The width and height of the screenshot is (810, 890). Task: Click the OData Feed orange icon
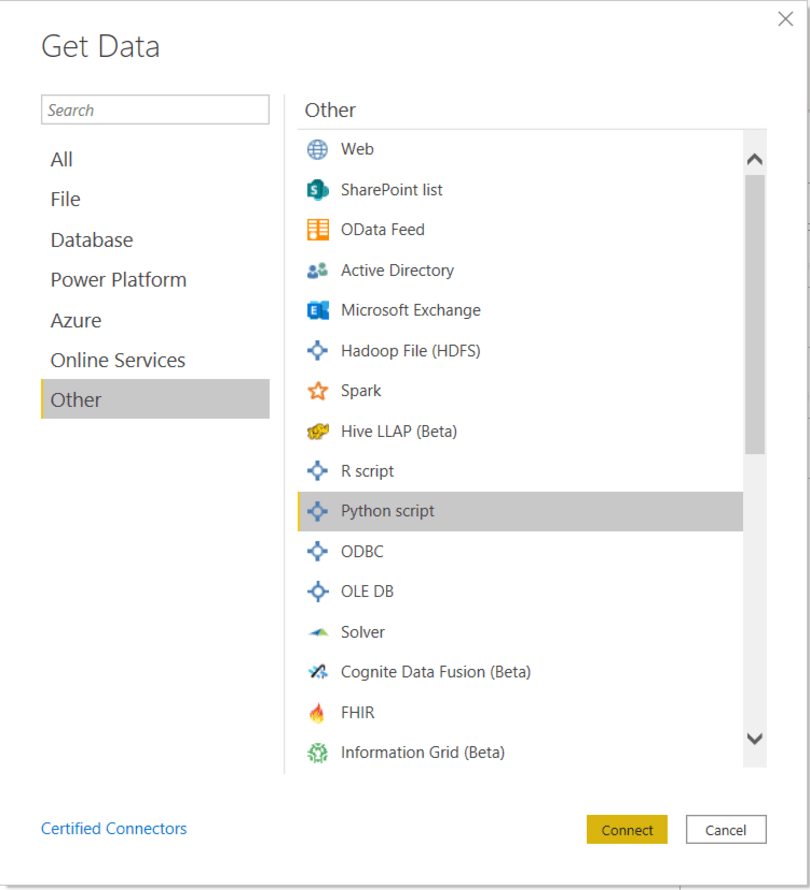[317, 230]
